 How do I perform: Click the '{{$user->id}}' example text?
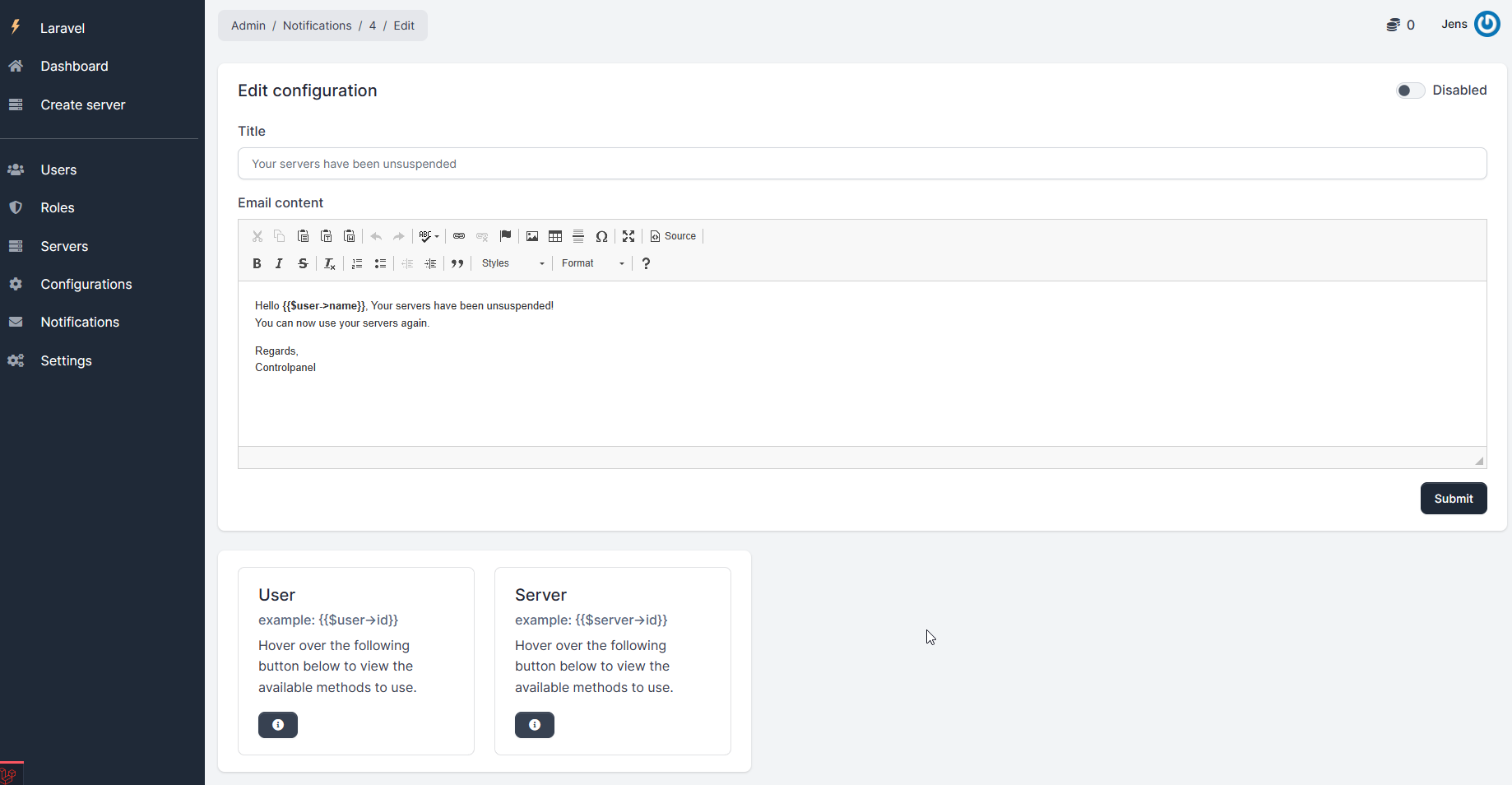point(358,620)
